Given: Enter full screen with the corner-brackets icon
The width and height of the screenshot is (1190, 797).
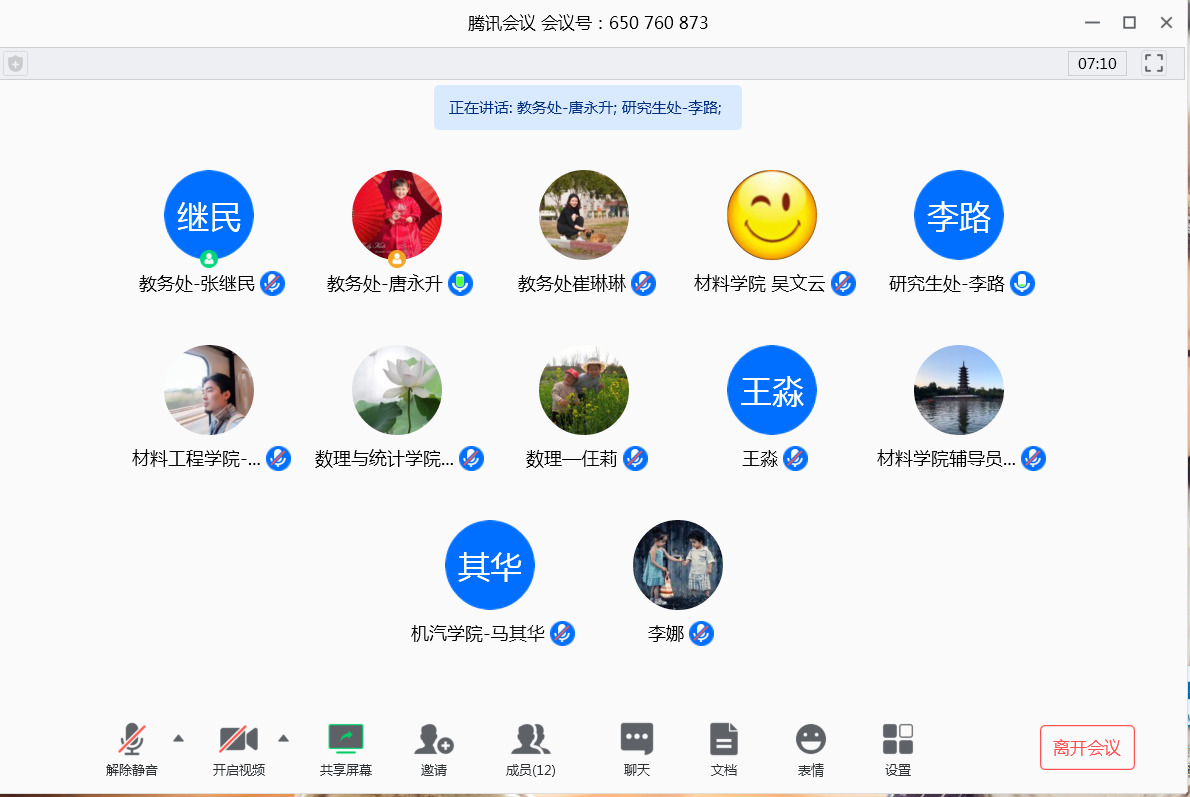Looking at the screenshot, I should pyautogui.click(x=1154, y=64).
